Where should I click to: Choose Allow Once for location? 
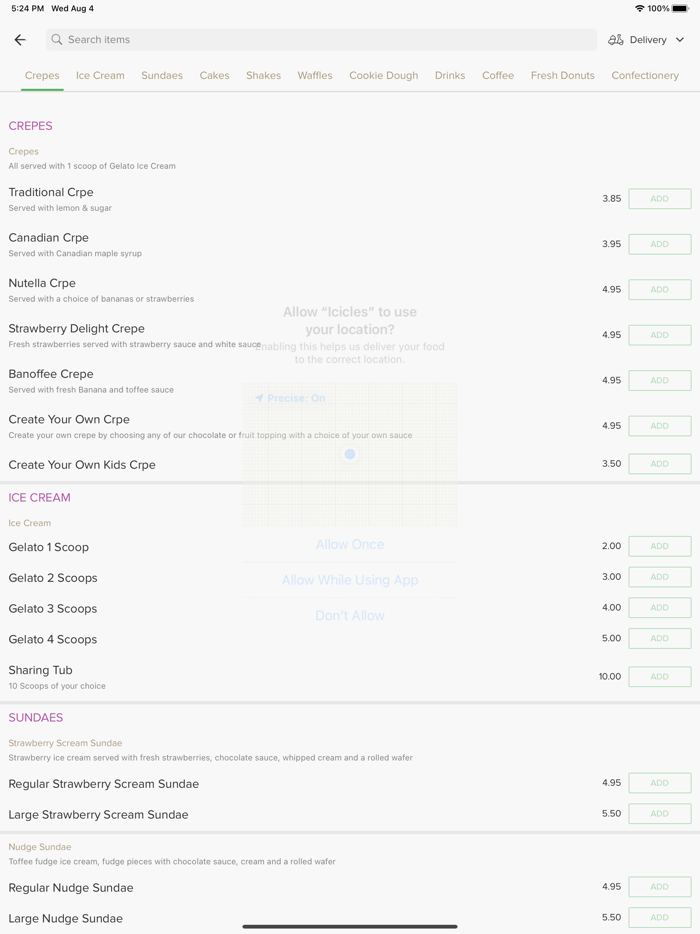tap(350, 544)
